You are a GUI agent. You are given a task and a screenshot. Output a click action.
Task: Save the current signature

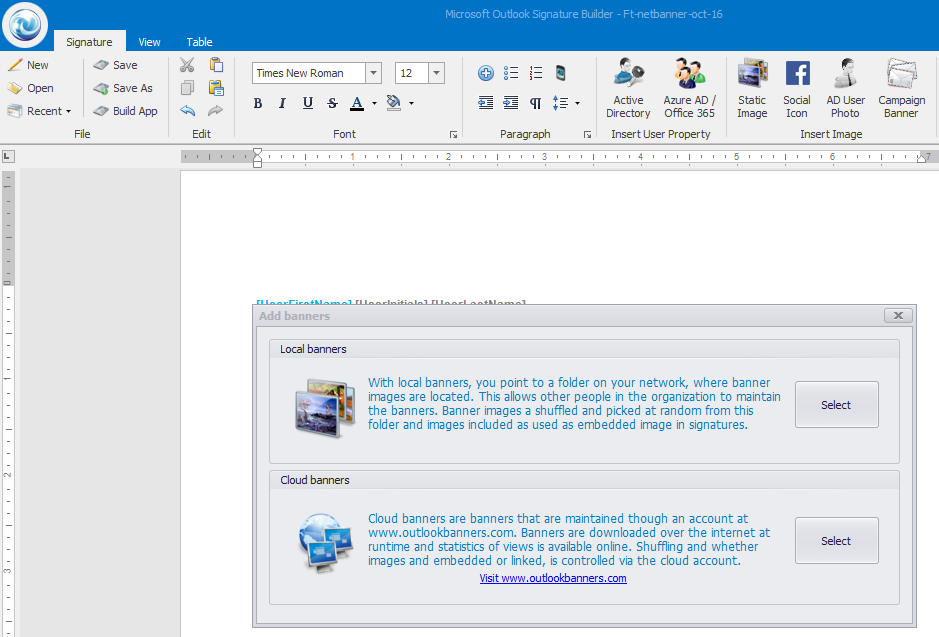116,65
